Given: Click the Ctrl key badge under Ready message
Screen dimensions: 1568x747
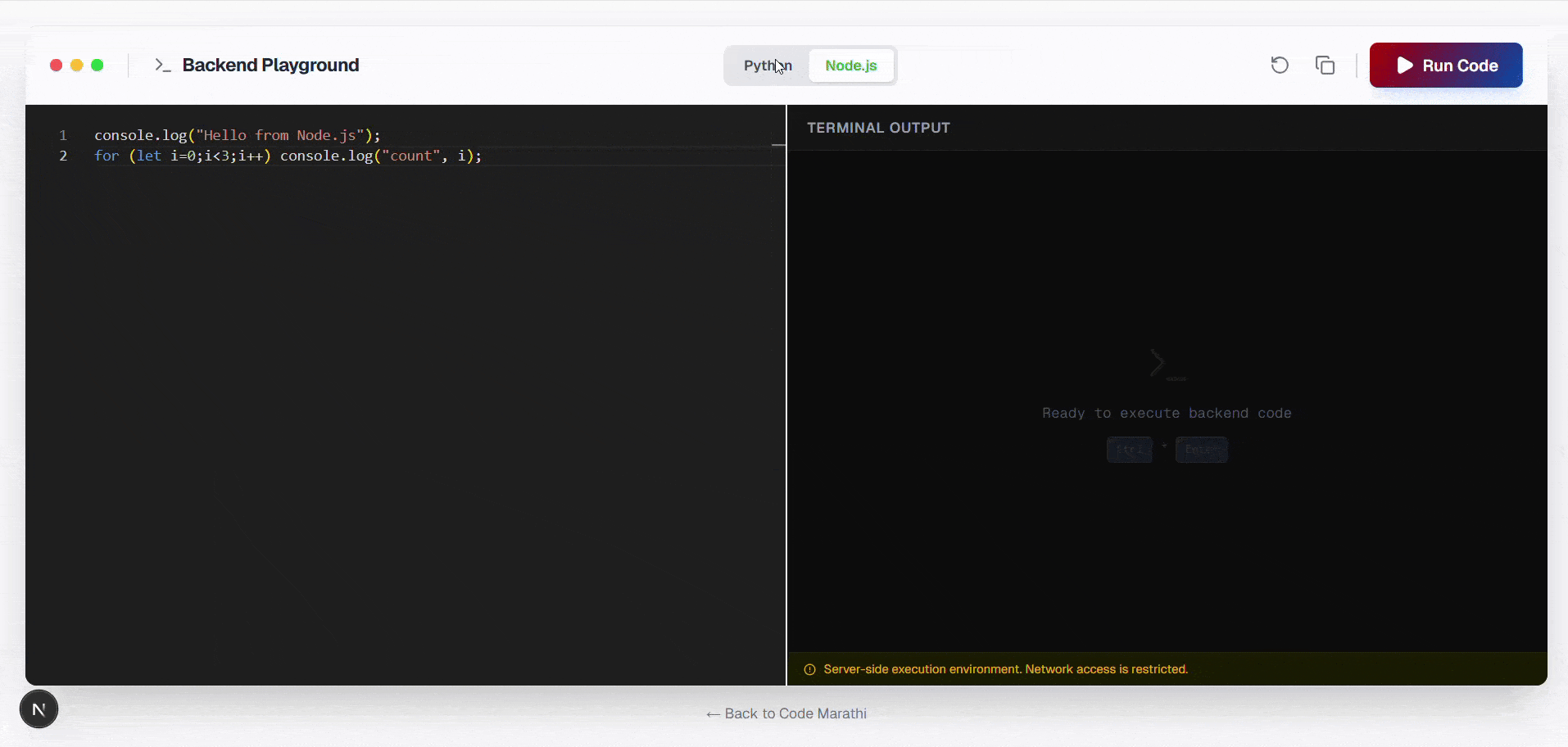Looking at the screenshot, I should coord(1129,450).
